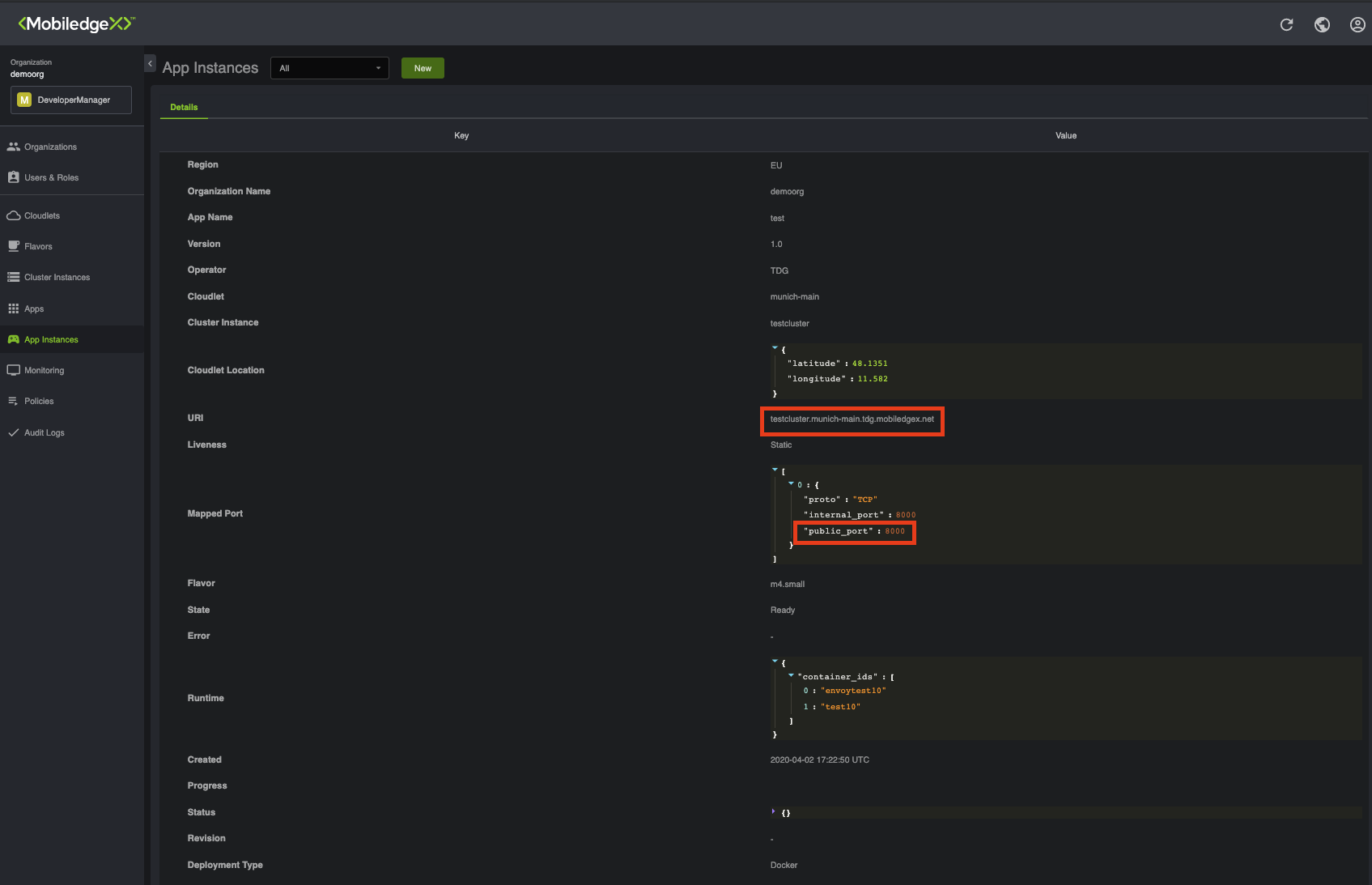Click the Cloudlets cloud icon
1372x885 pixels.
click(x=13, y=215)
